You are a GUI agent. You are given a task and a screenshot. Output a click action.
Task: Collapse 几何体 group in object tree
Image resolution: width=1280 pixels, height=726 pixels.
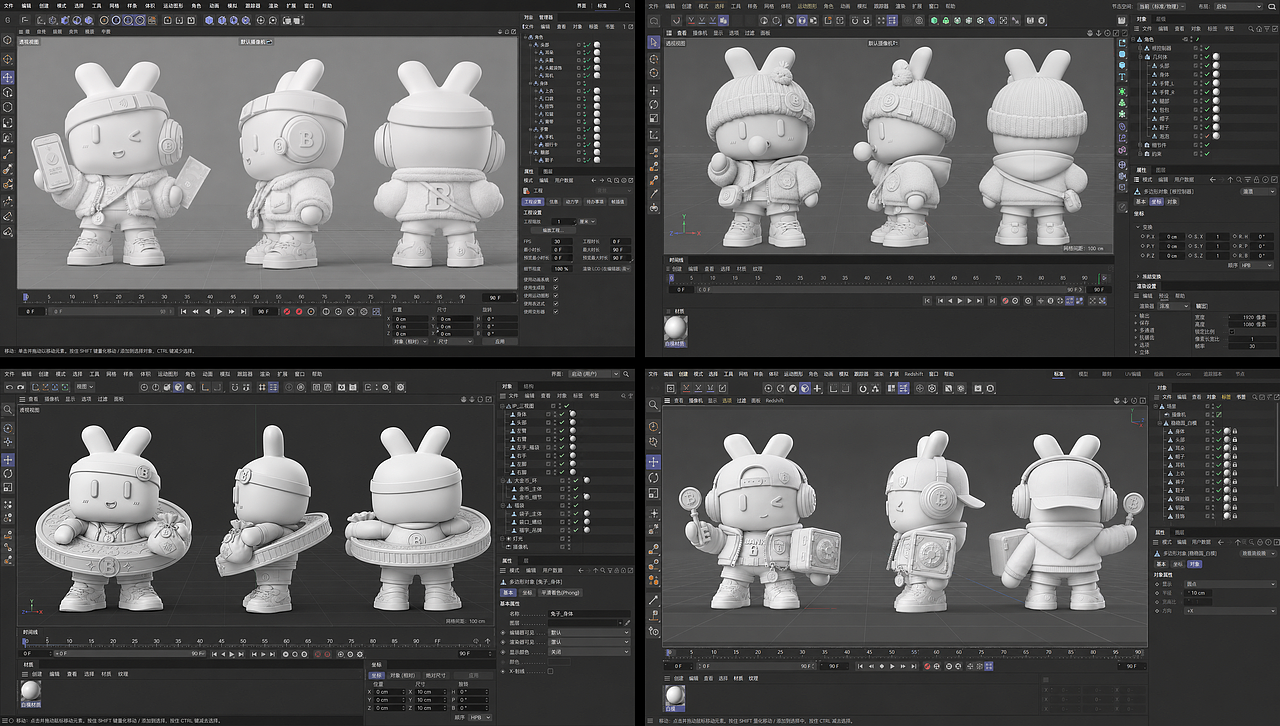[x=1141, y=55]
